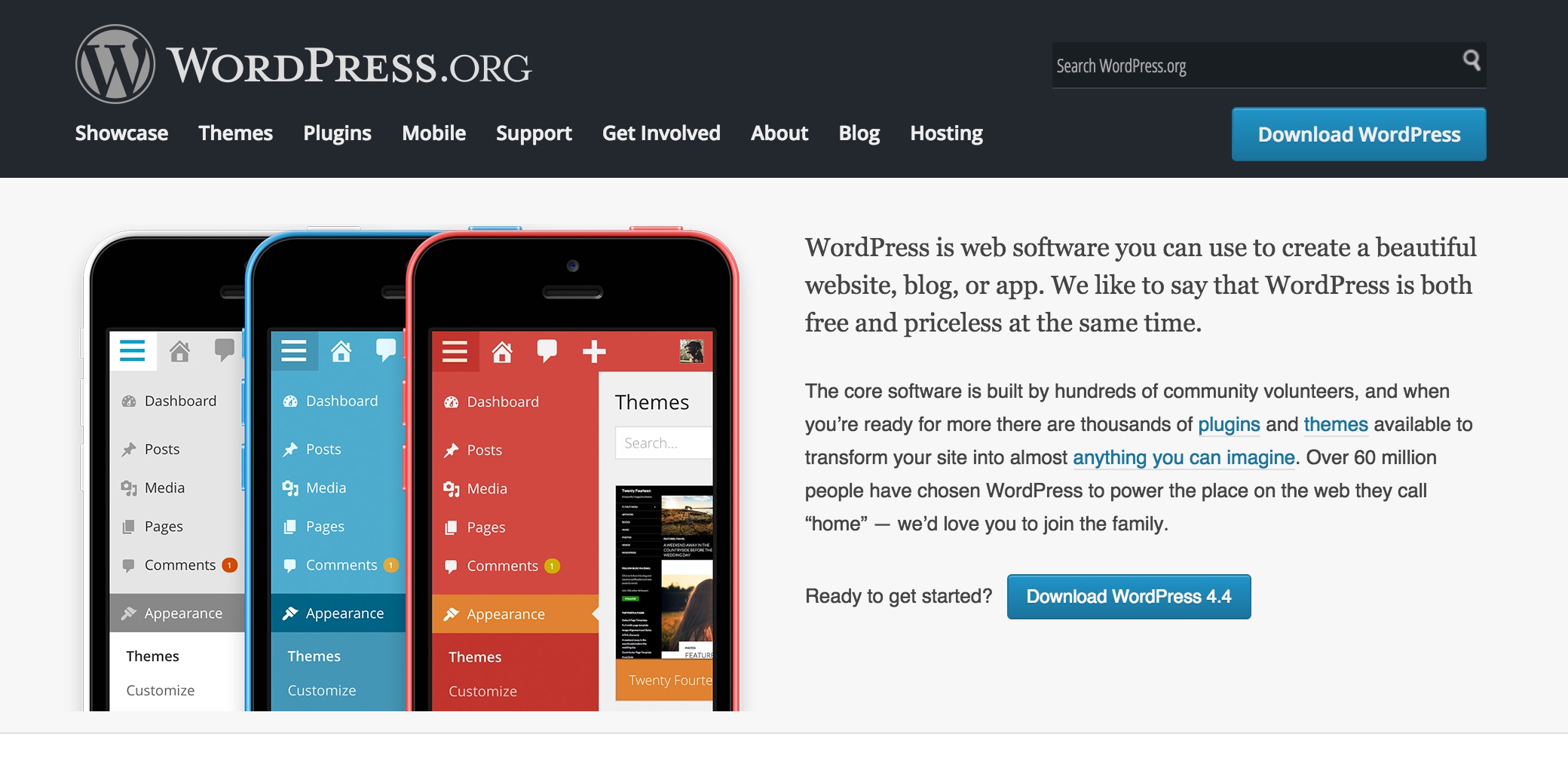Tap the home icon on red phone
Screen dimensions: 1568x758
click(502, 351)
